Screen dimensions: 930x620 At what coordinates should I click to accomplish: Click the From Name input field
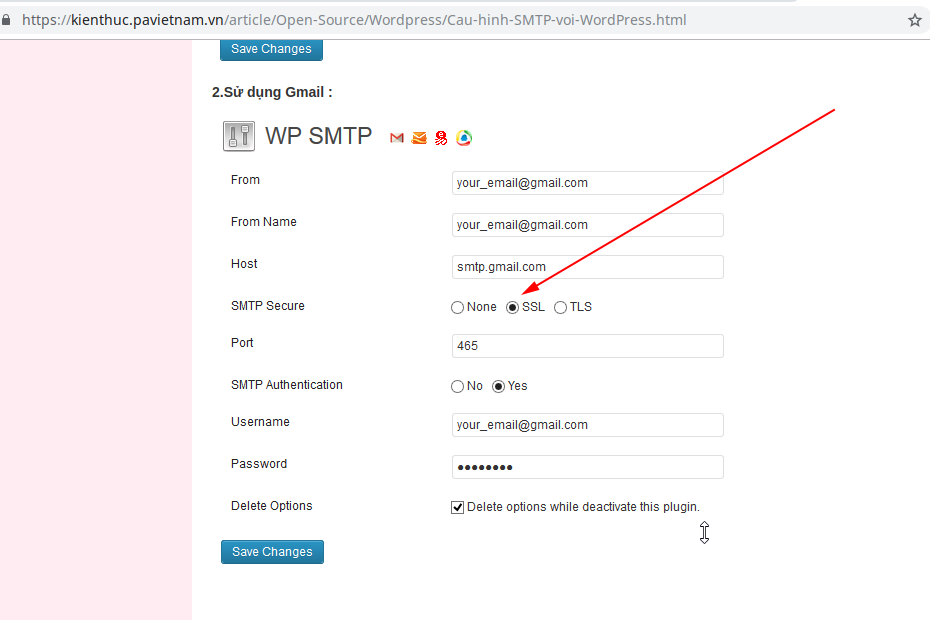tap(588, 225)
